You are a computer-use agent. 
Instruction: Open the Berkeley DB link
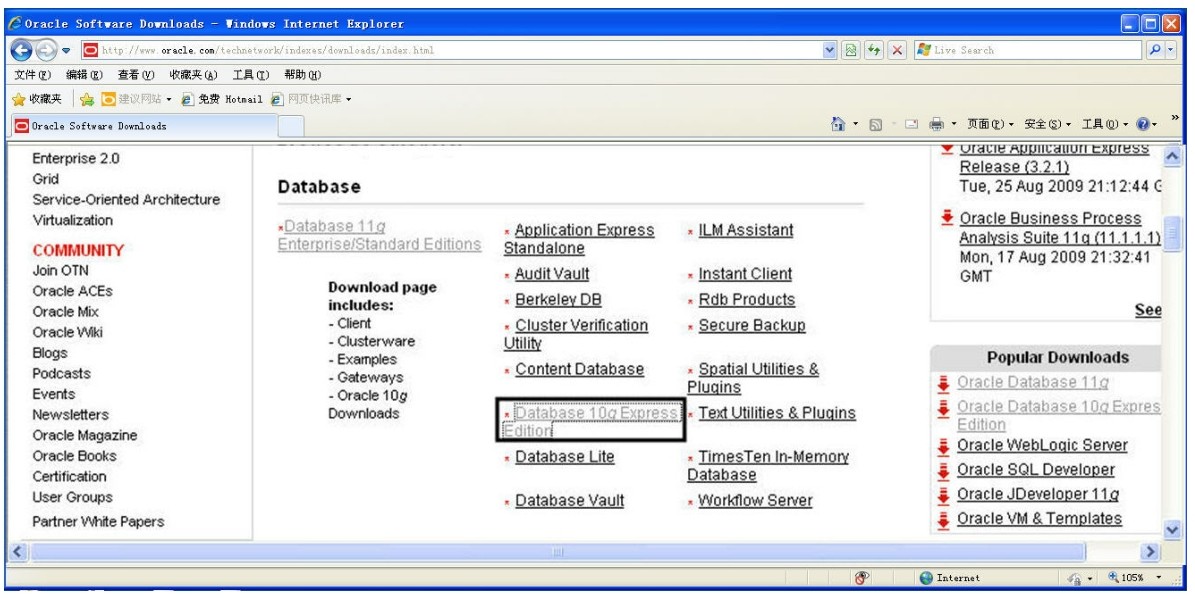pos(558,300)
